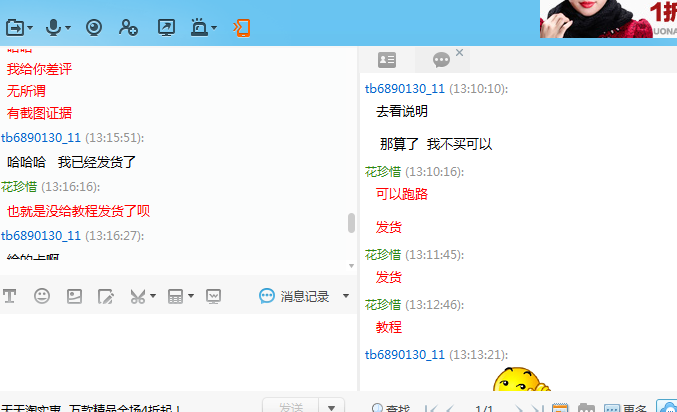The image size is (677, 412).
Task: Click history sender 花珍惜 at 13:11:45
Action: point(383,255)
